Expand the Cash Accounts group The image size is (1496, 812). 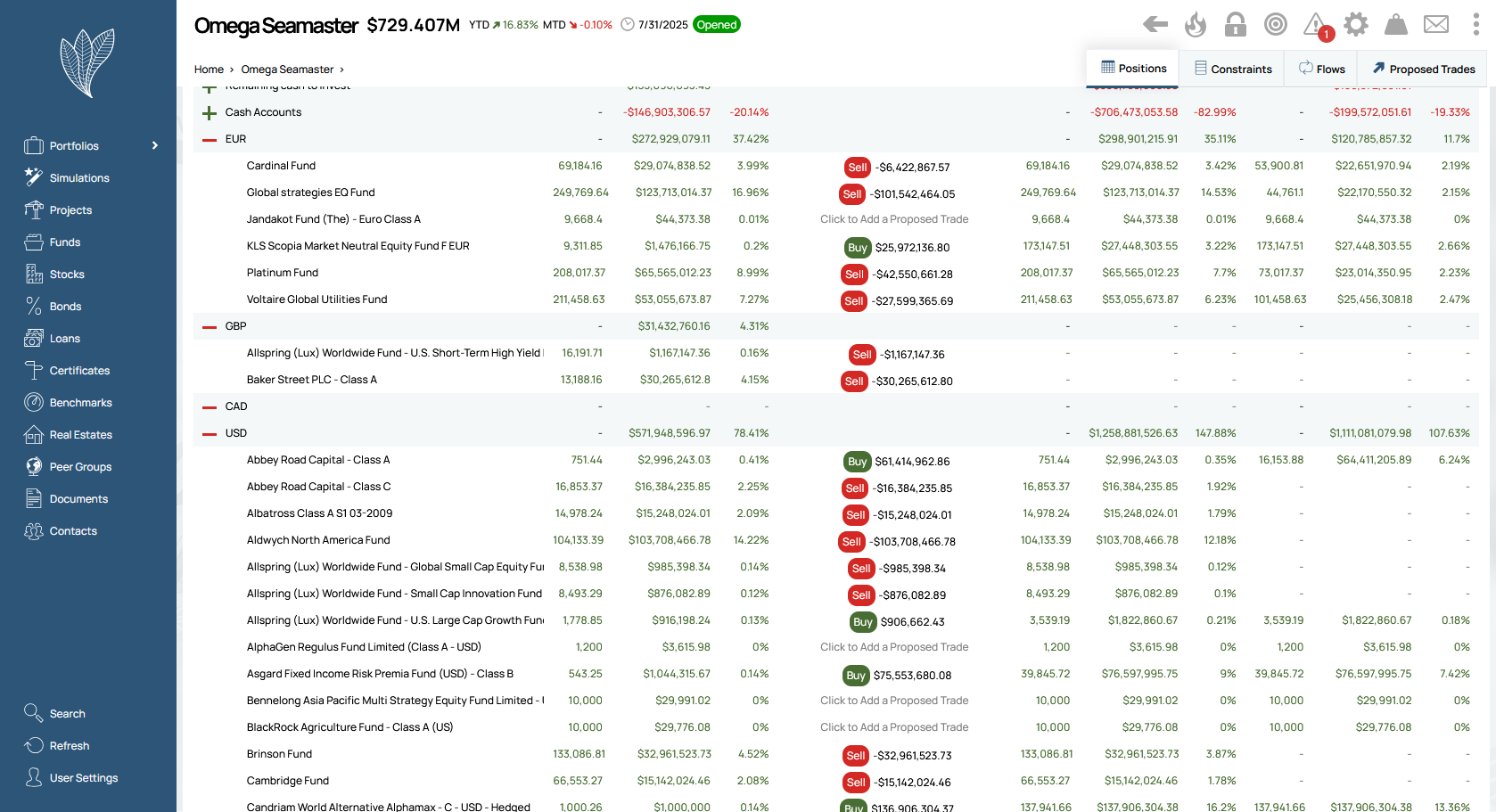click(210, 113)
